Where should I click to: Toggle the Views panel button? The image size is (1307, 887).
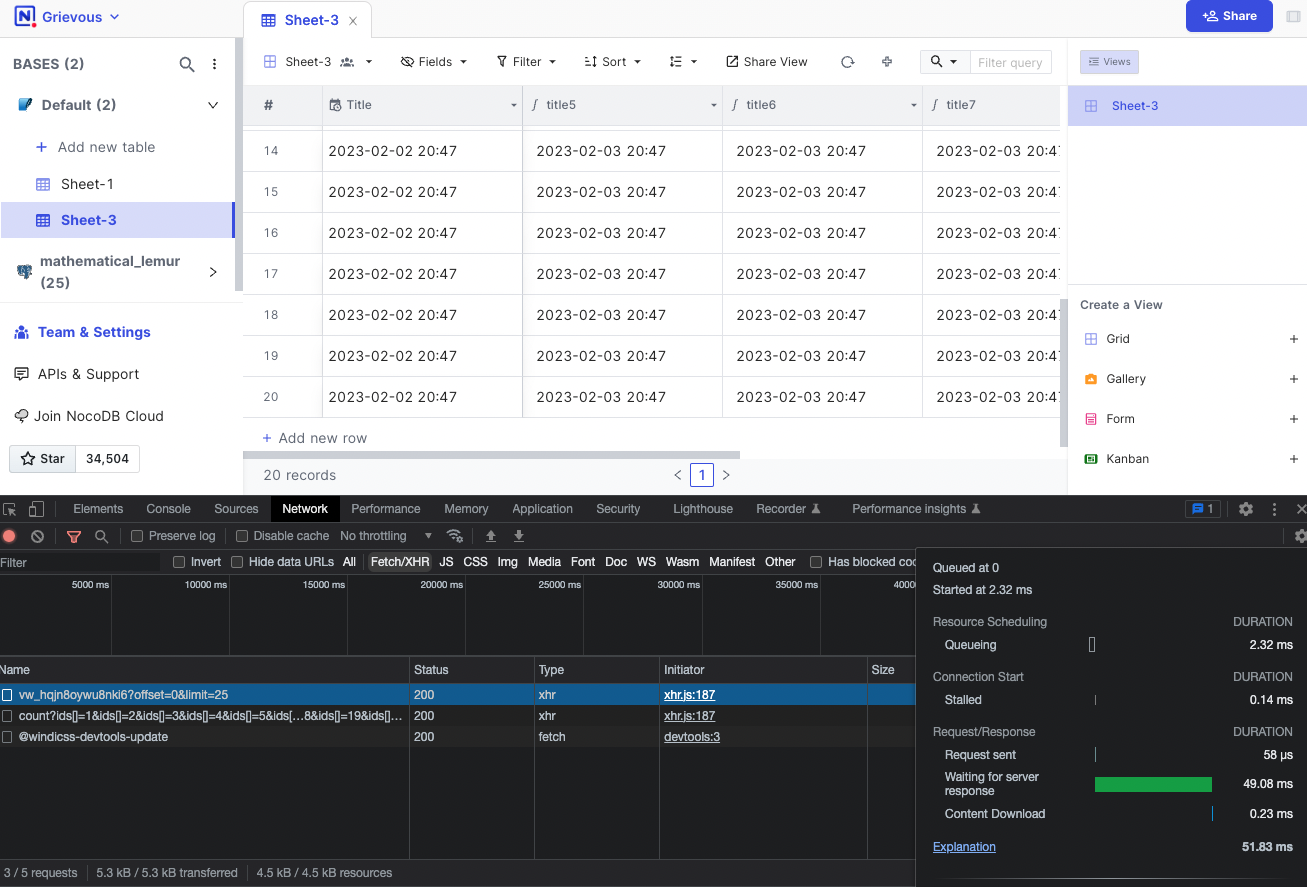point(1109,62)
